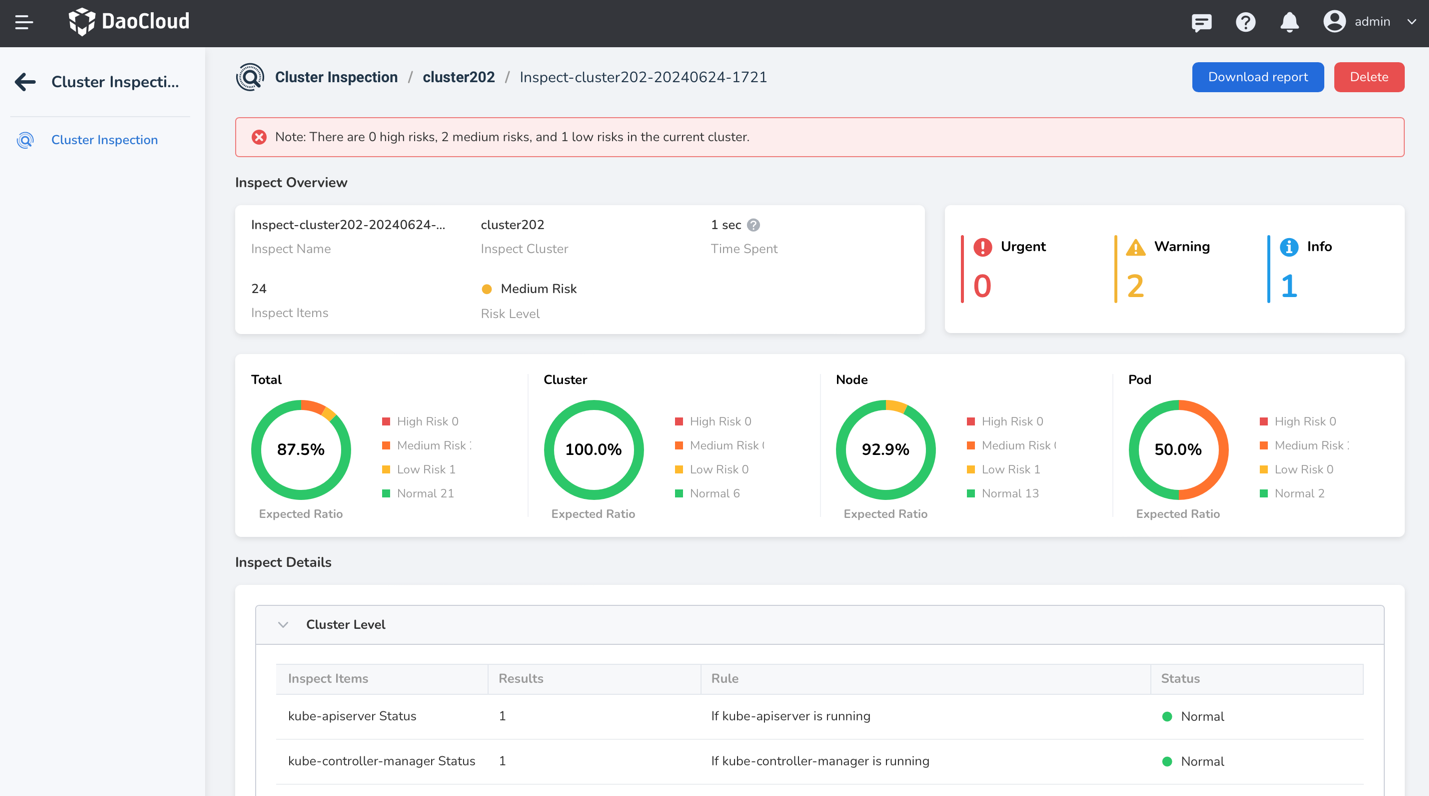Click the DaoCloud logo

129,22
